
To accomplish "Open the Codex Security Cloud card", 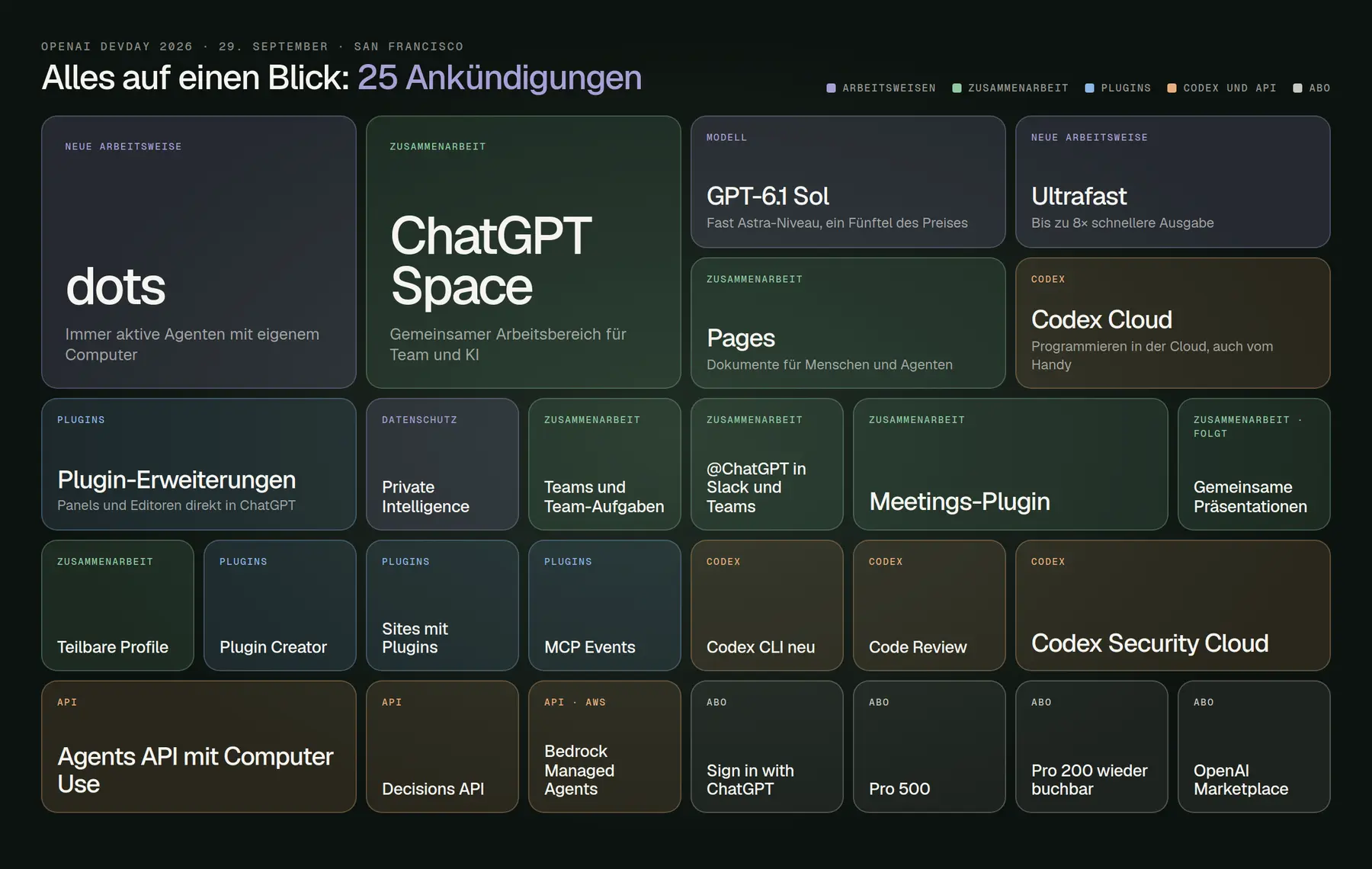I will (x=1173, y=606).
